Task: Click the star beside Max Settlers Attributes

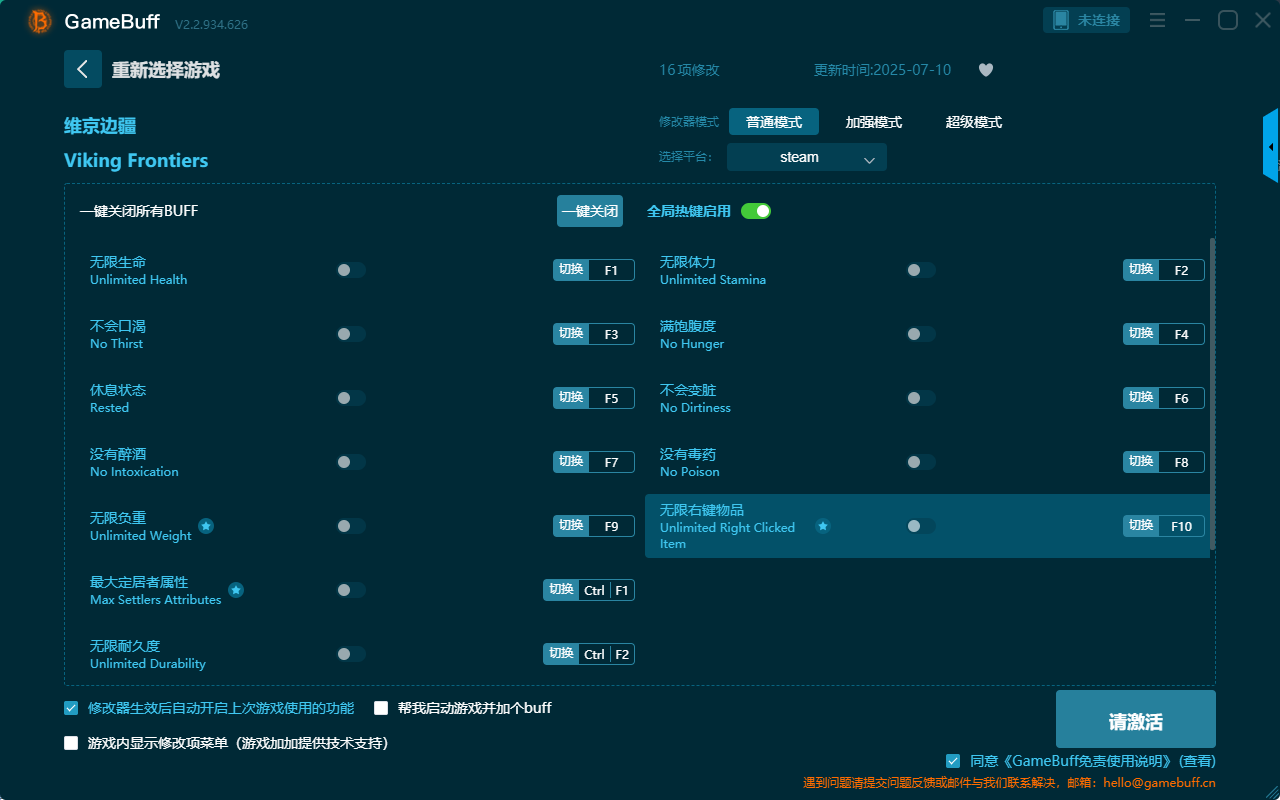Action: click(236, 590)
